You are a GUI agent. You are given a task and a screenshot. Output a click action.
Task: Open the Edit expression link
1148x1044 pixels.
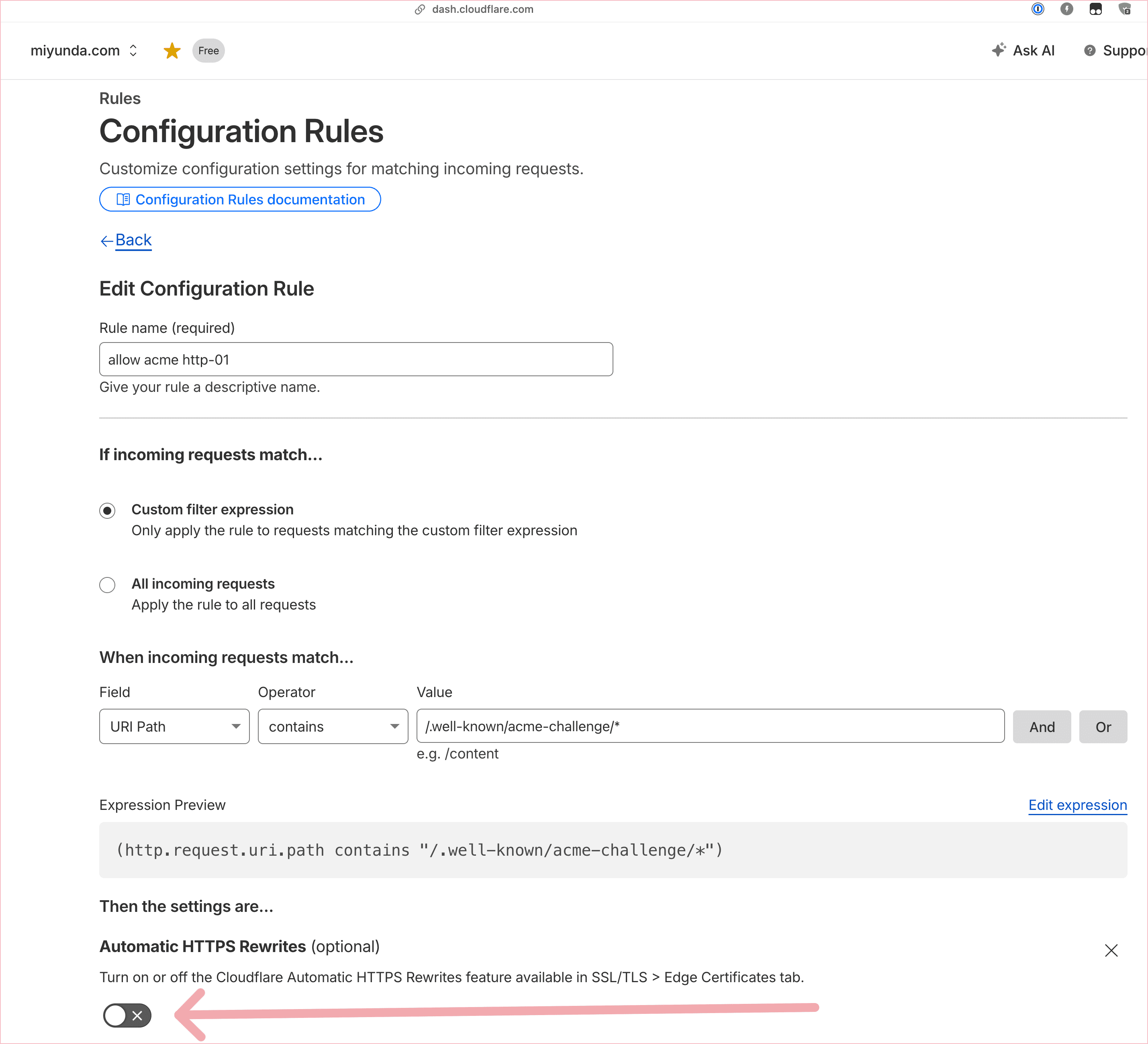point(1077,805)
